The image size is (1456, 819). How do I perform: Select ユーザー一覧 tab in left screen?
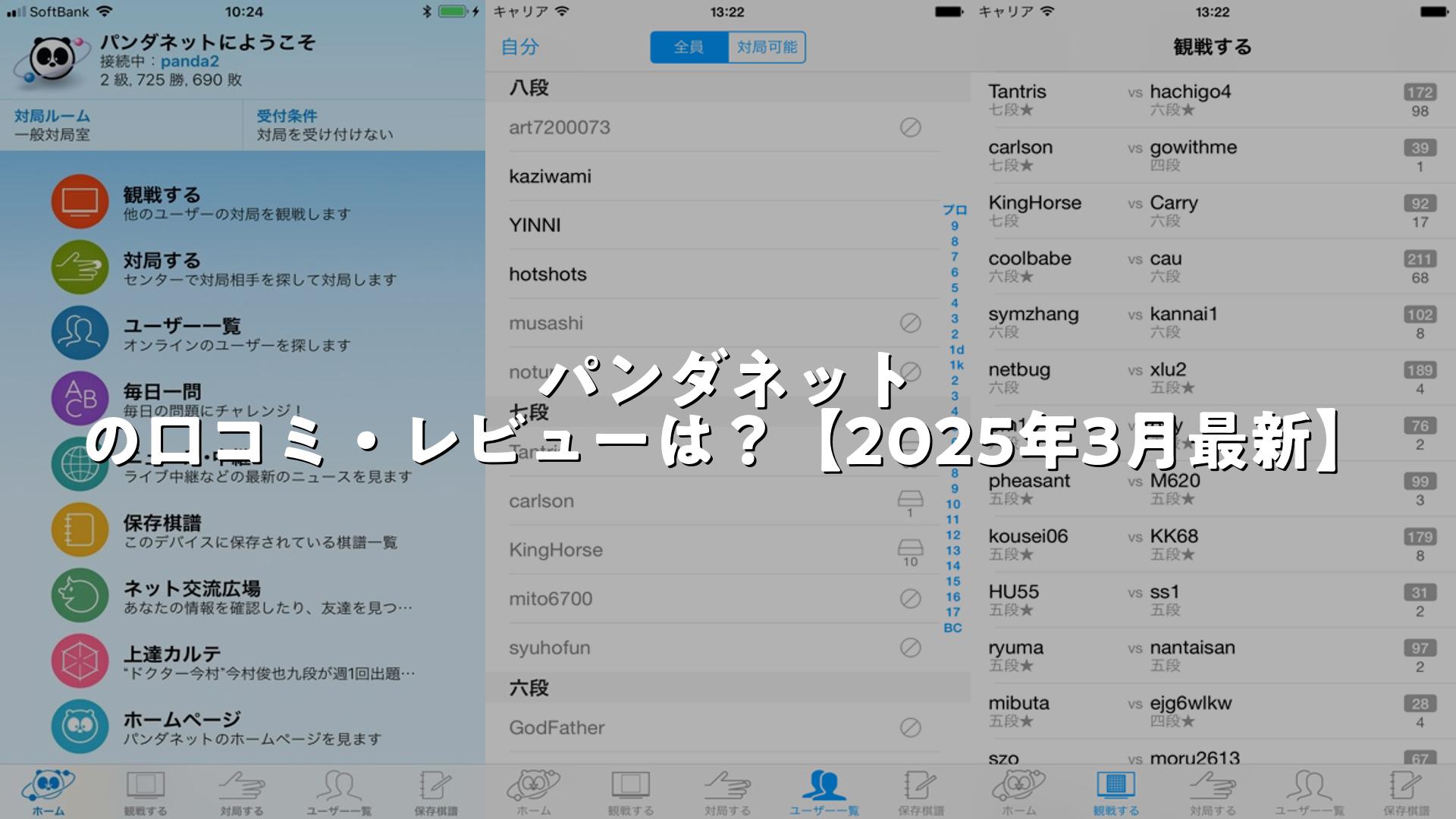(339, 792)
